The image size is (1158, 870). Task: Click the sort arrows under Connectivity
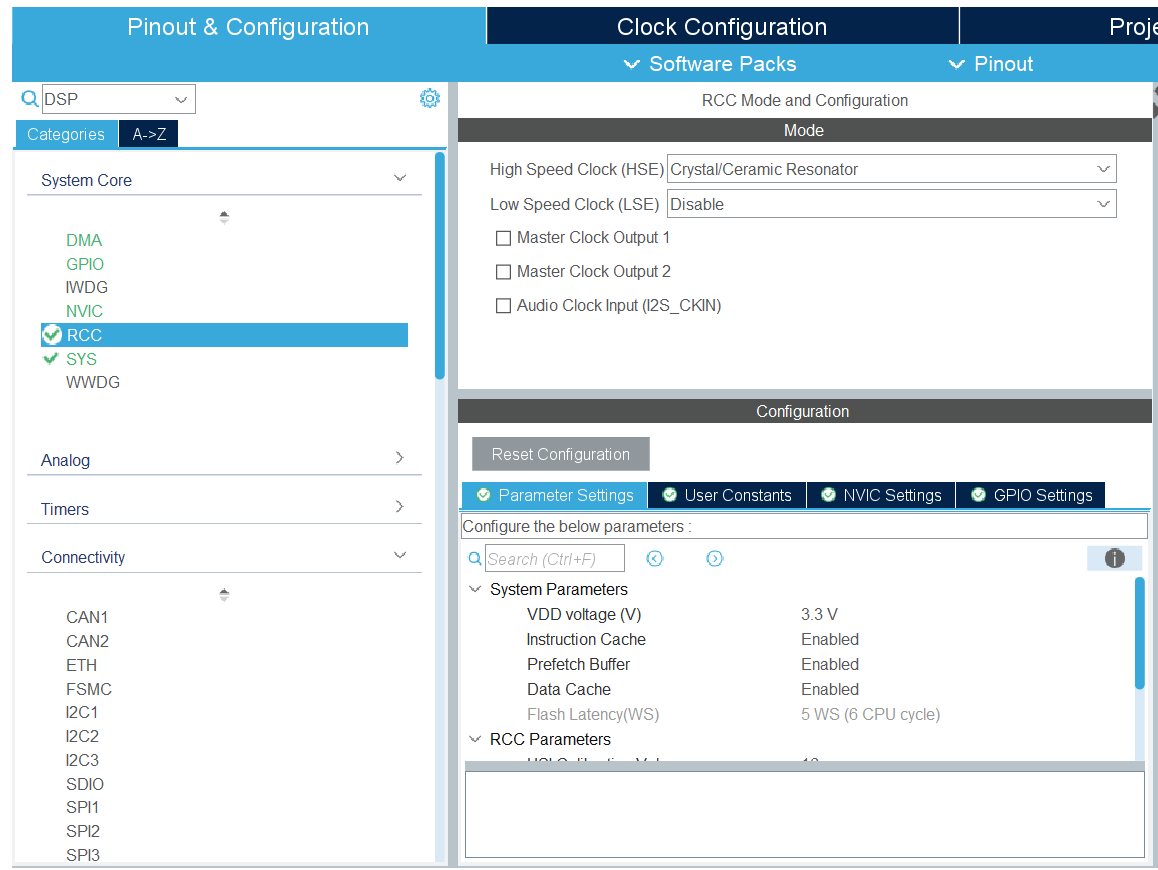click(x=224, y=594)
